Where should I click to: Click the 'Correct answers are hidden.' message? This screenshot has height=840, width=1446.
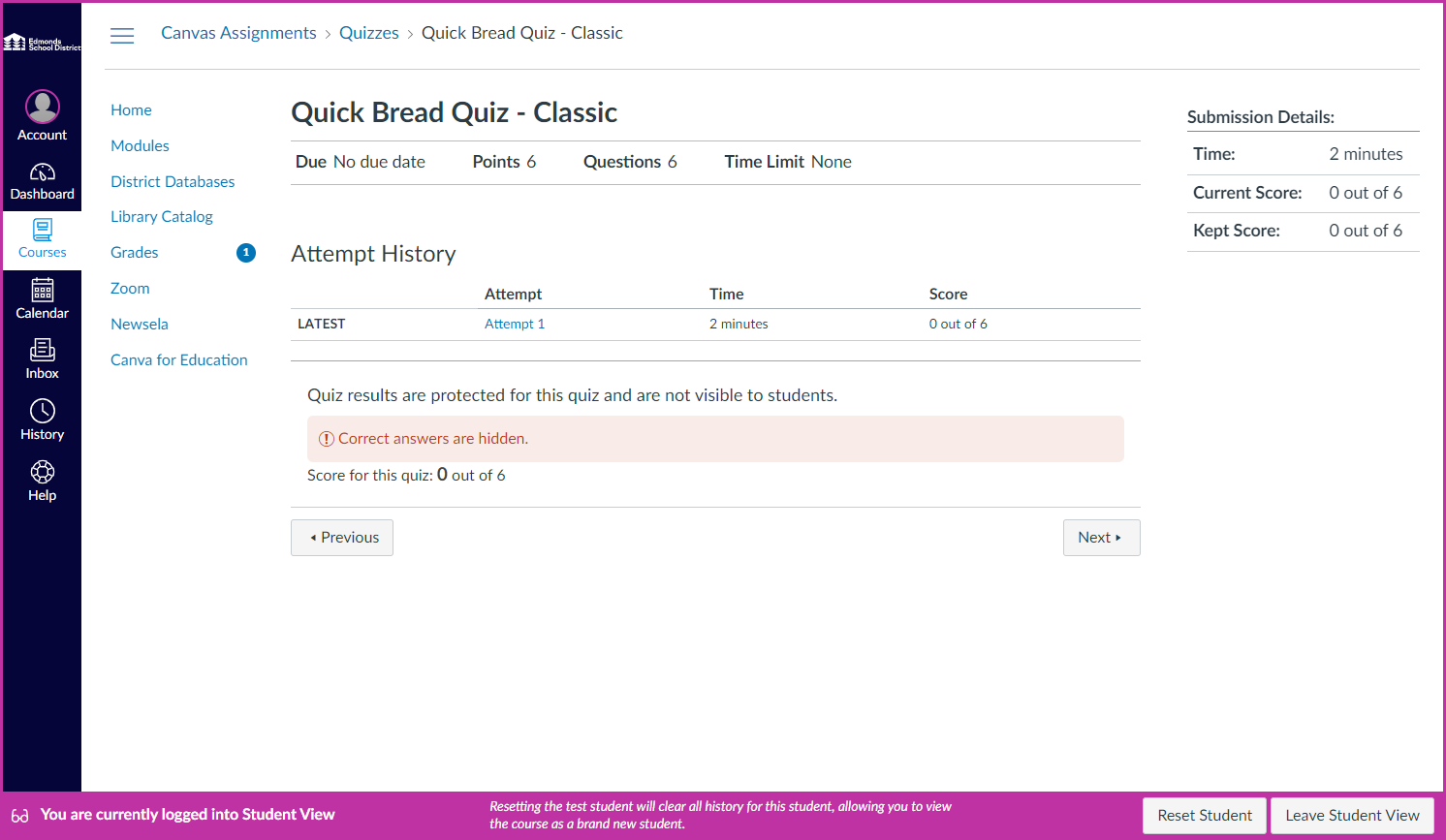(x=433, y=439)
